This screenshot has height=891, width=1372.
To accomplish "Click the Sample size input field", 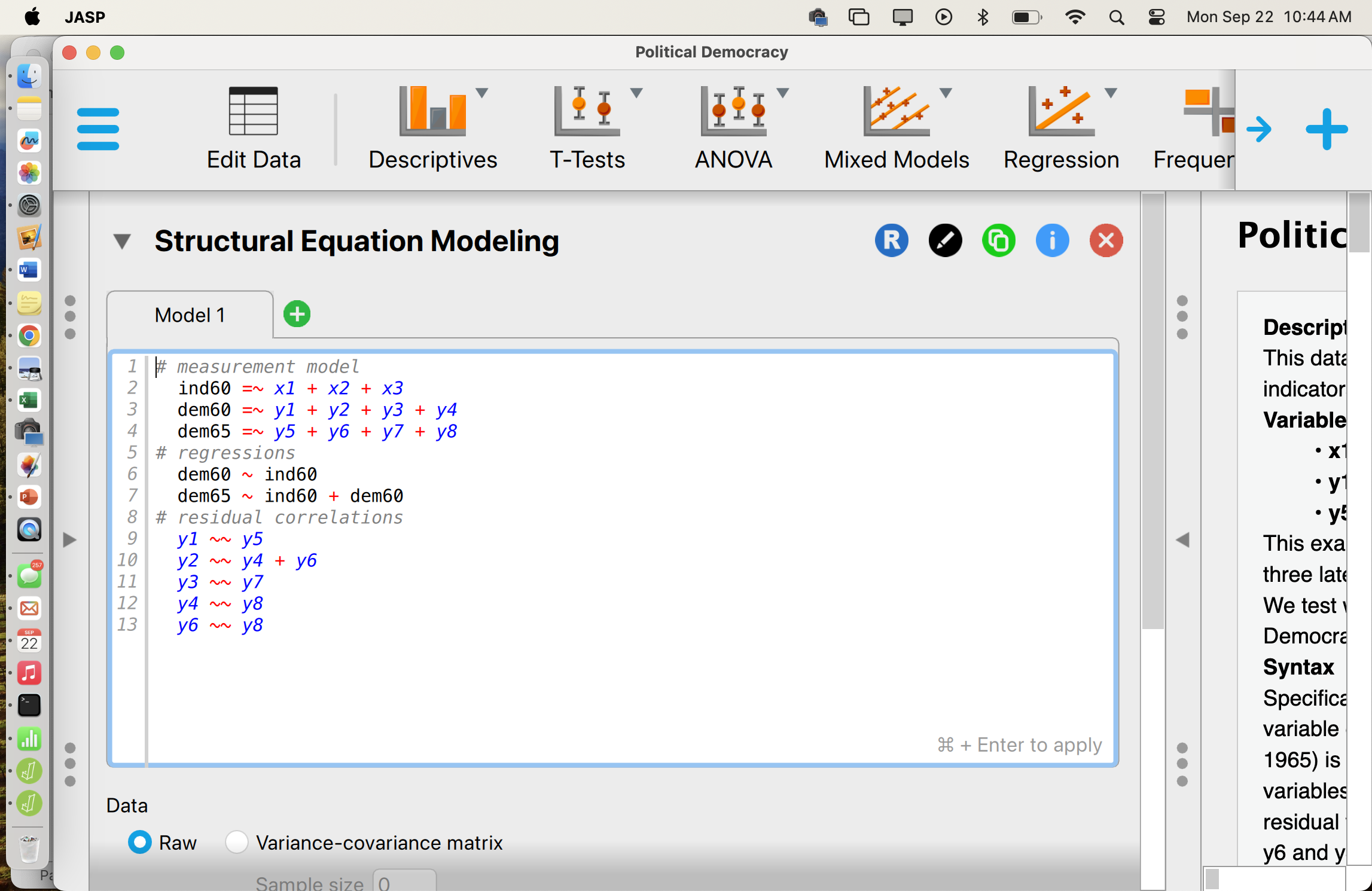I will click(405, 882).
